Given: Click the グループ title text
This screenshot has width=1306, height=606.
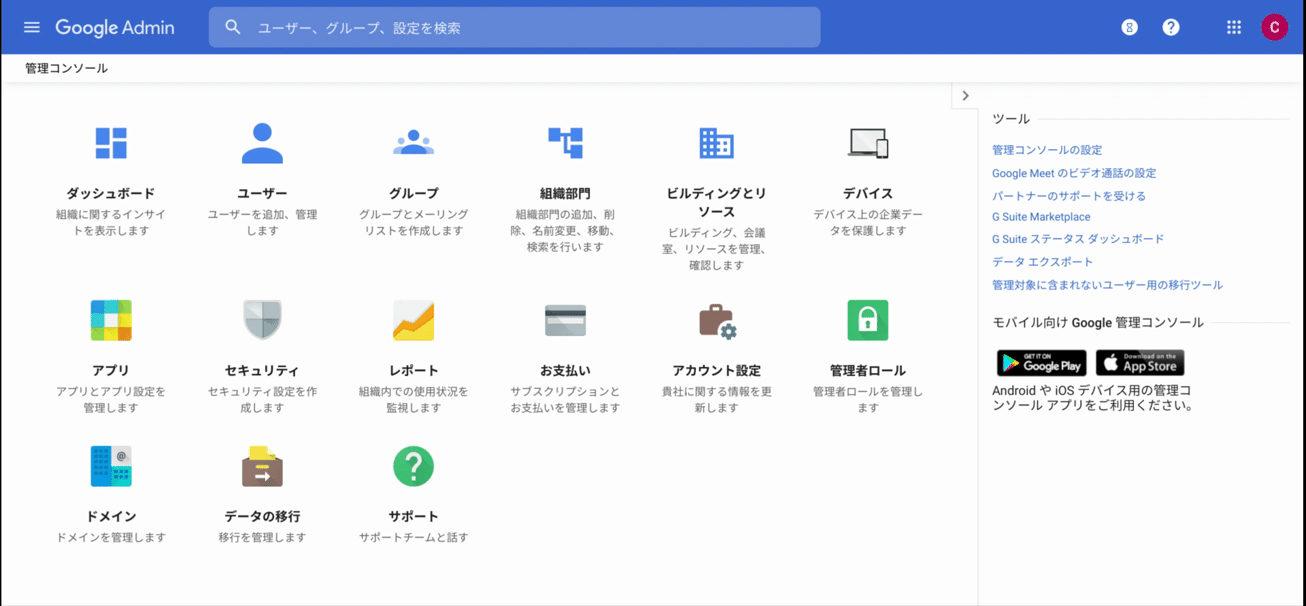Looking at the screenshot, I should tap(413, 193).
